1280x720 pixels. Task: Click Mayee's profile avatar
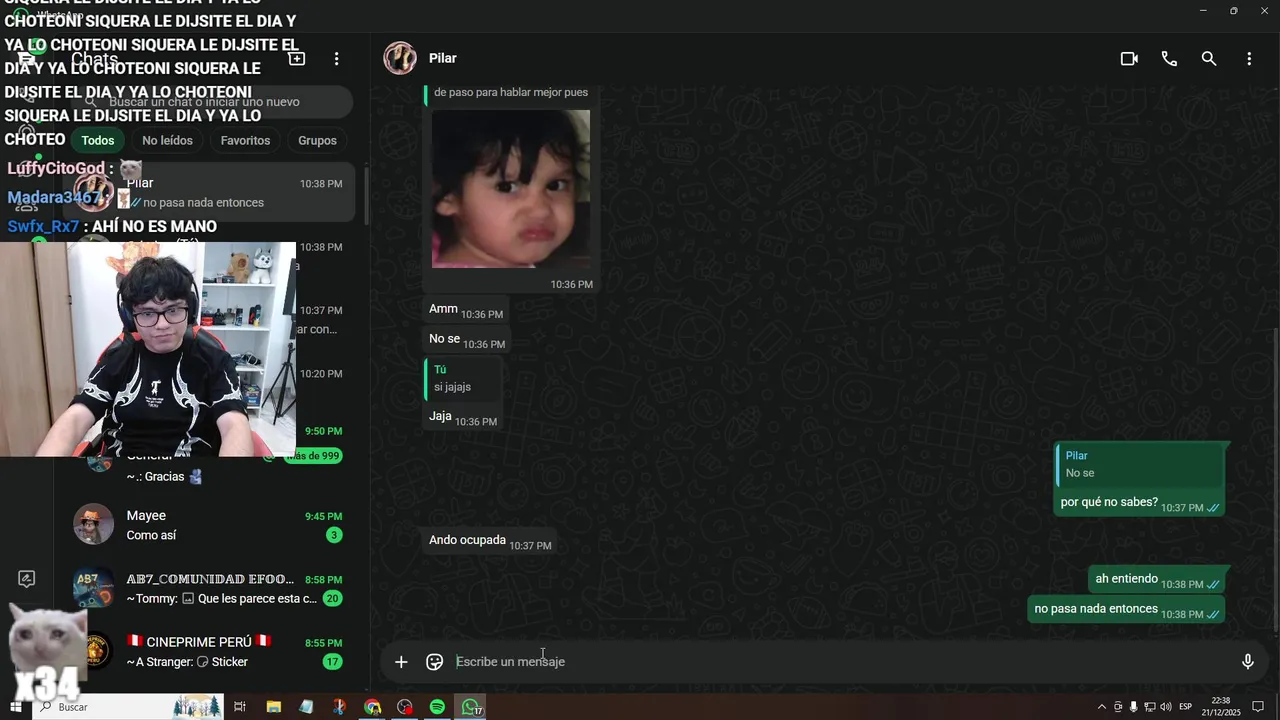93,524
